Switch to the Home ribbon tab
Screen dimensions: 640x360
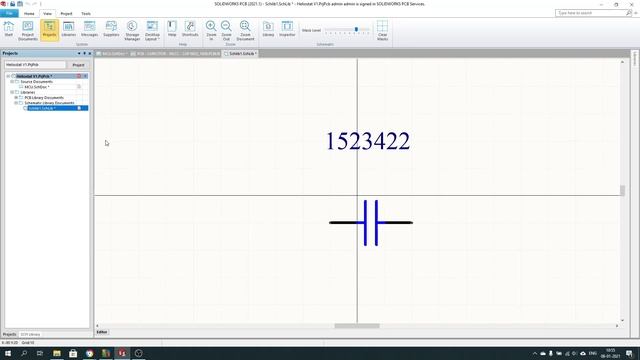(x=29, y=13)
